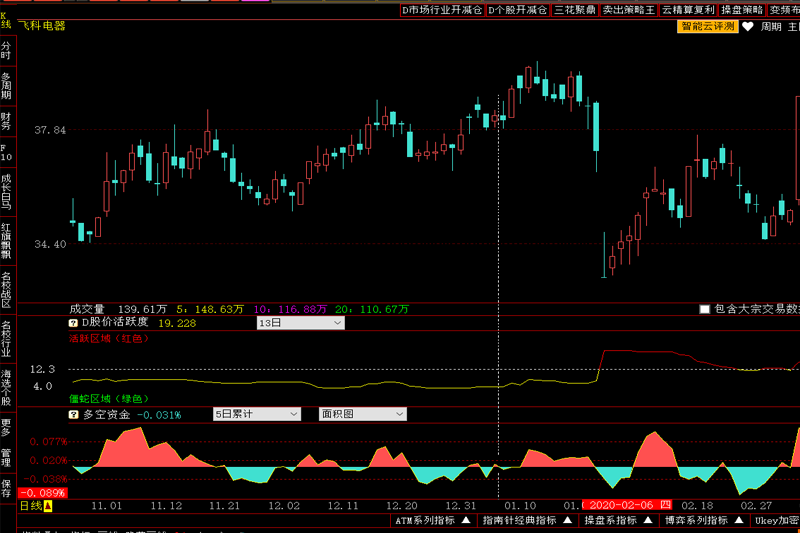Switch to the 分时 sidebar tab

tap(7, 50)
